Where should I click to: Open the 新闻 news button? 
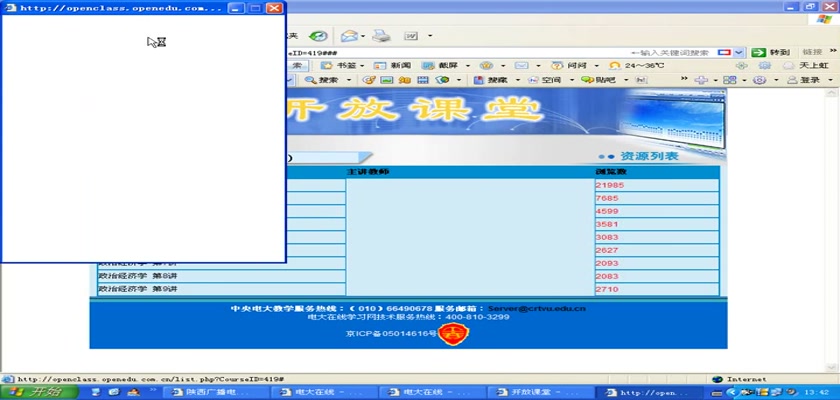click(392, 65)
